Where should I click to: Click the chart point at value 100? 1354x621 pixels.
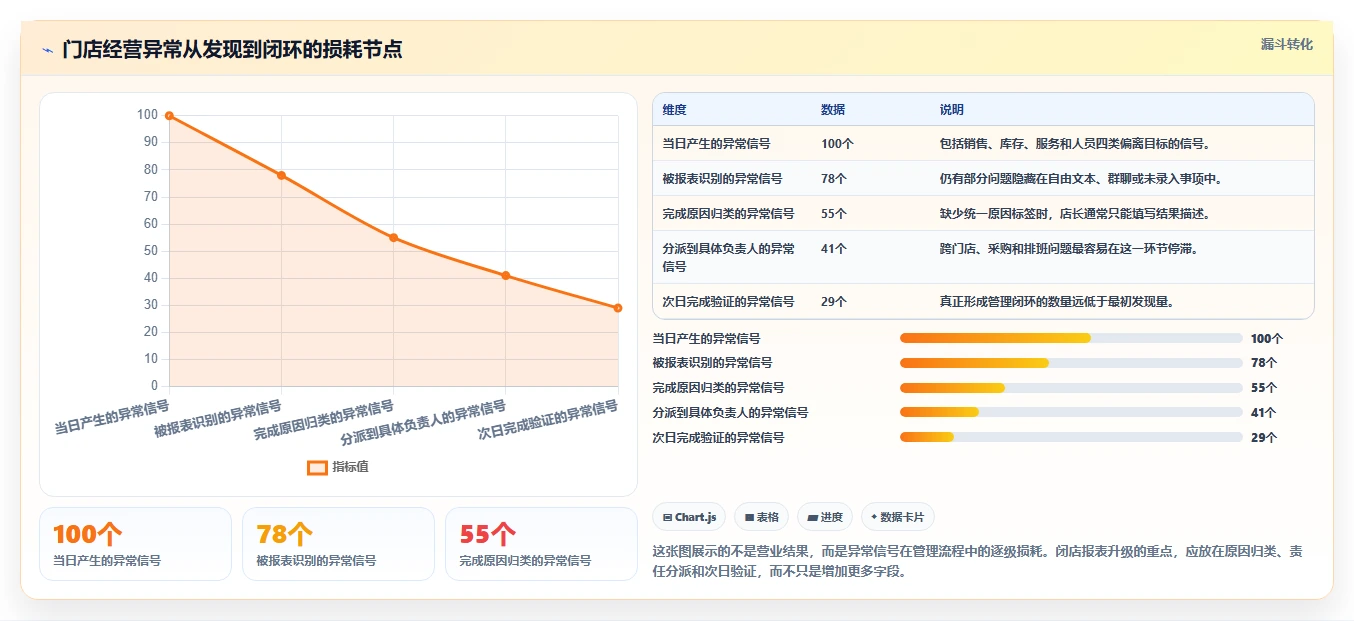pos(169,116)
